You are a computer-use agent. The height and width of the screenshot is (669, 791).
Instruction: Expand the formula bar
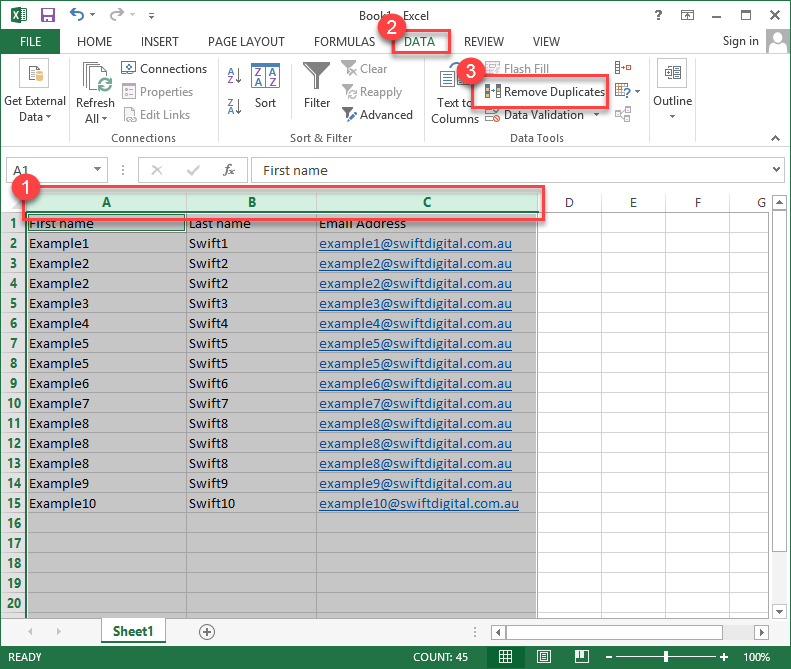click(776, 170)
